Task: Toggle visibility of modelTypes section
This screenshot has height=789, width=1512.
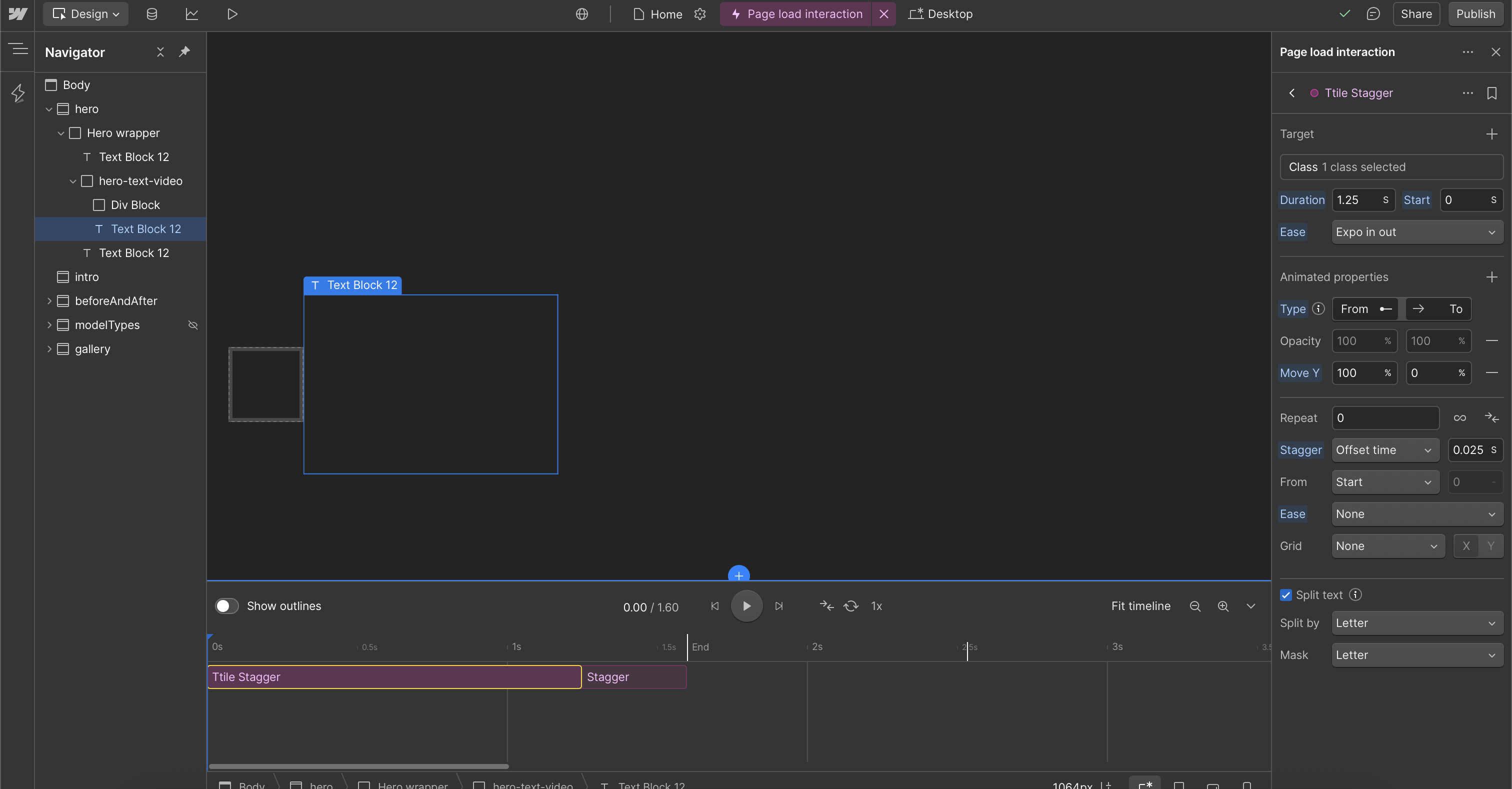Action: point(192,324)
